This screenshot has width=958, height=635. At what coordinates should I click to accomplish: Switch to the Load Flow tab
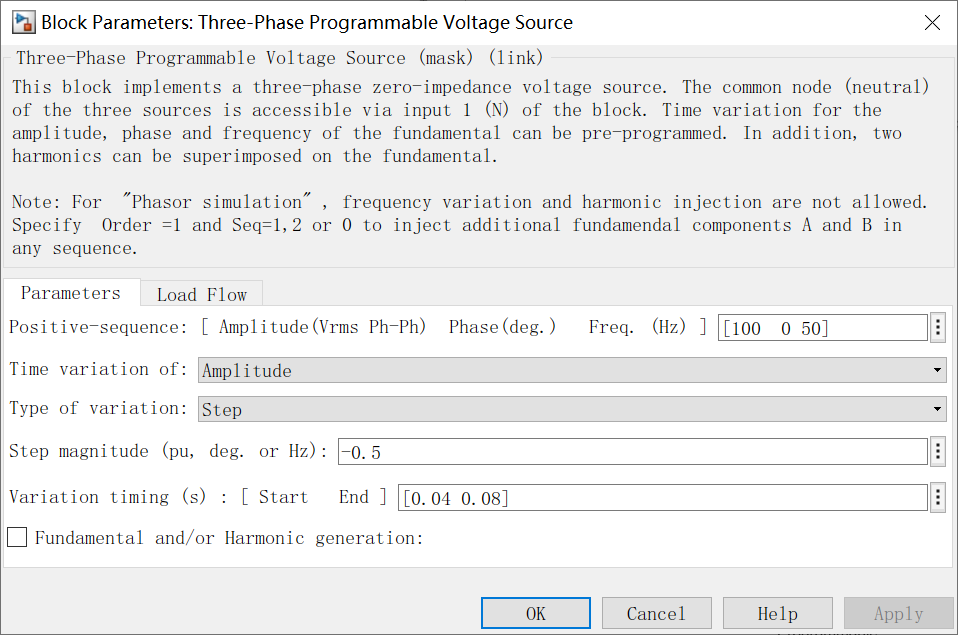(x=200, y=294)
